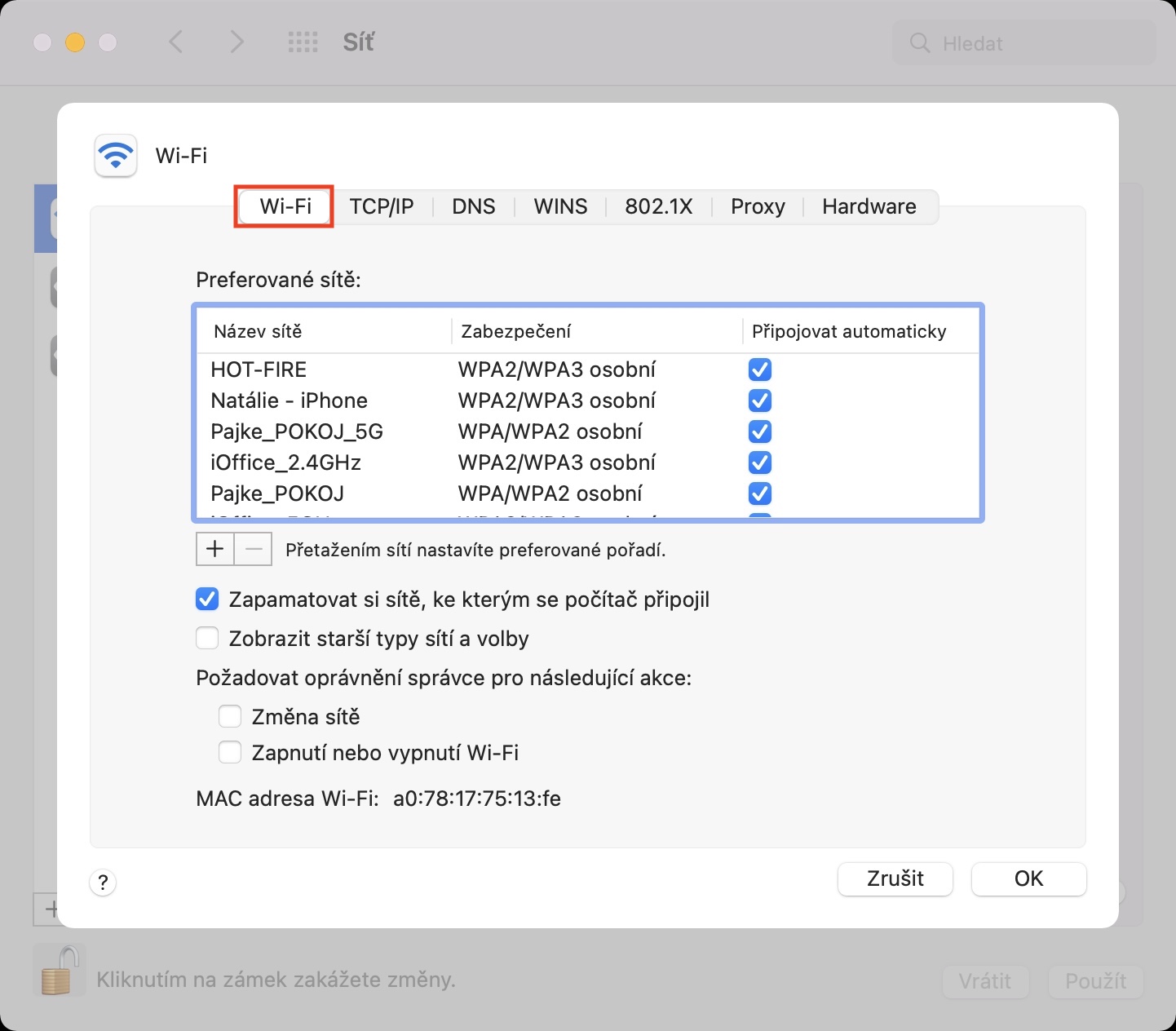Confirm the dialog with the OK button

(x=1028, y=878)
